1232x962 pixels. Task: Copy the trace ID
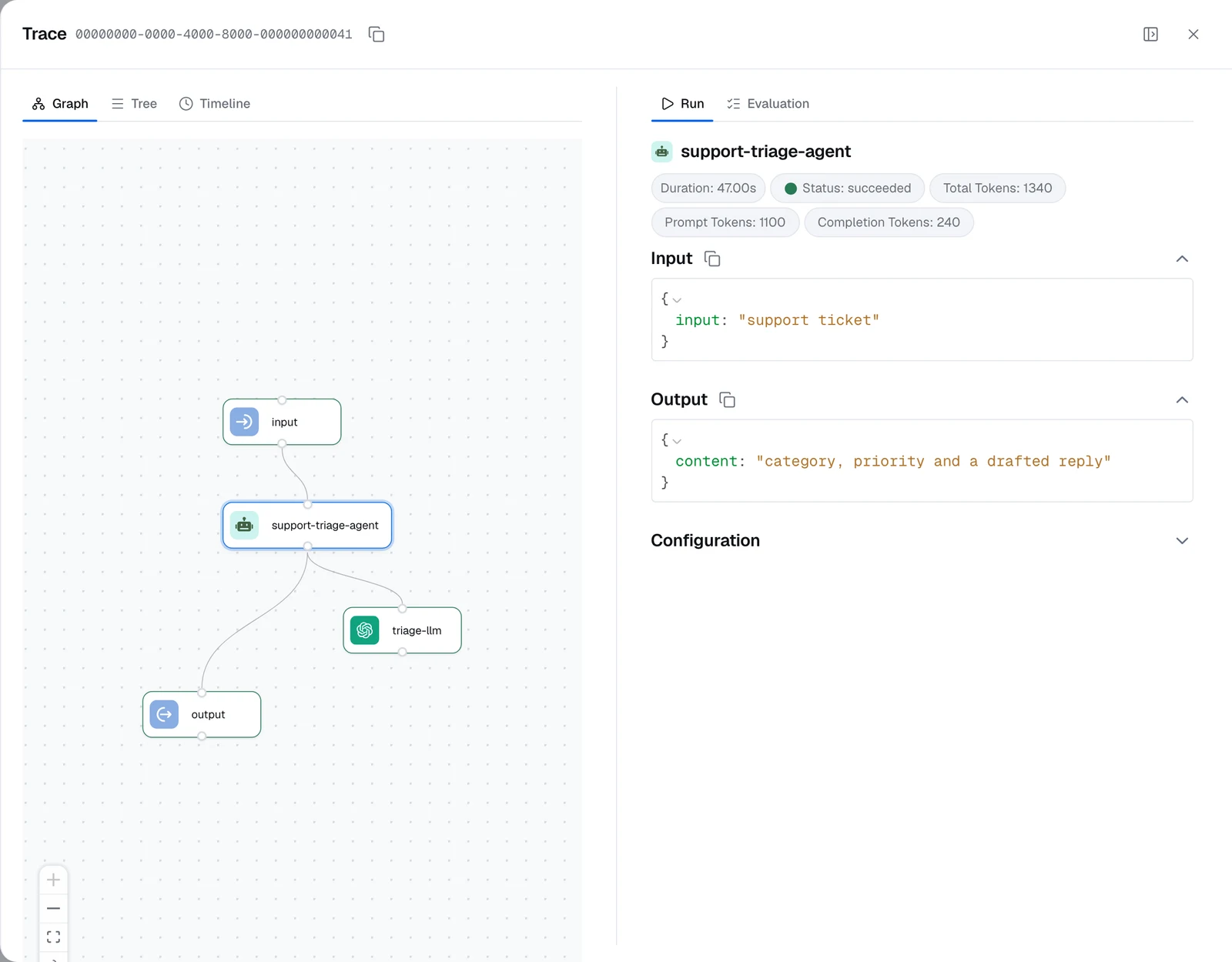[x=377, y=34]
